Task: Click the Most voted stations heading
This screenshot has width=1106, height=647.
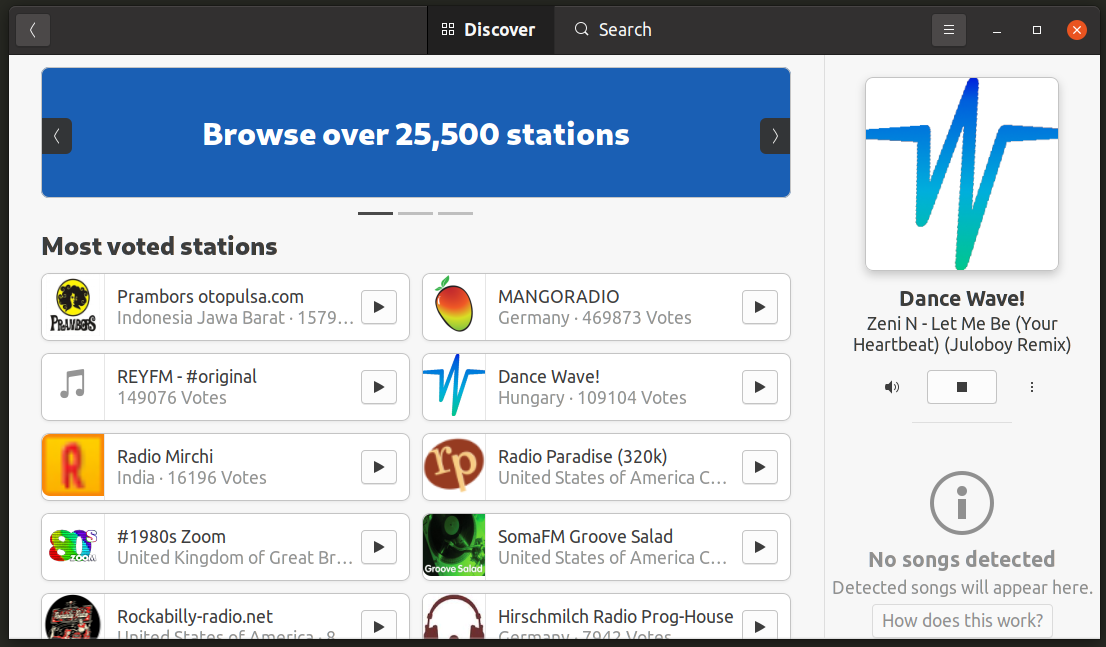Action: click(159, 246)
